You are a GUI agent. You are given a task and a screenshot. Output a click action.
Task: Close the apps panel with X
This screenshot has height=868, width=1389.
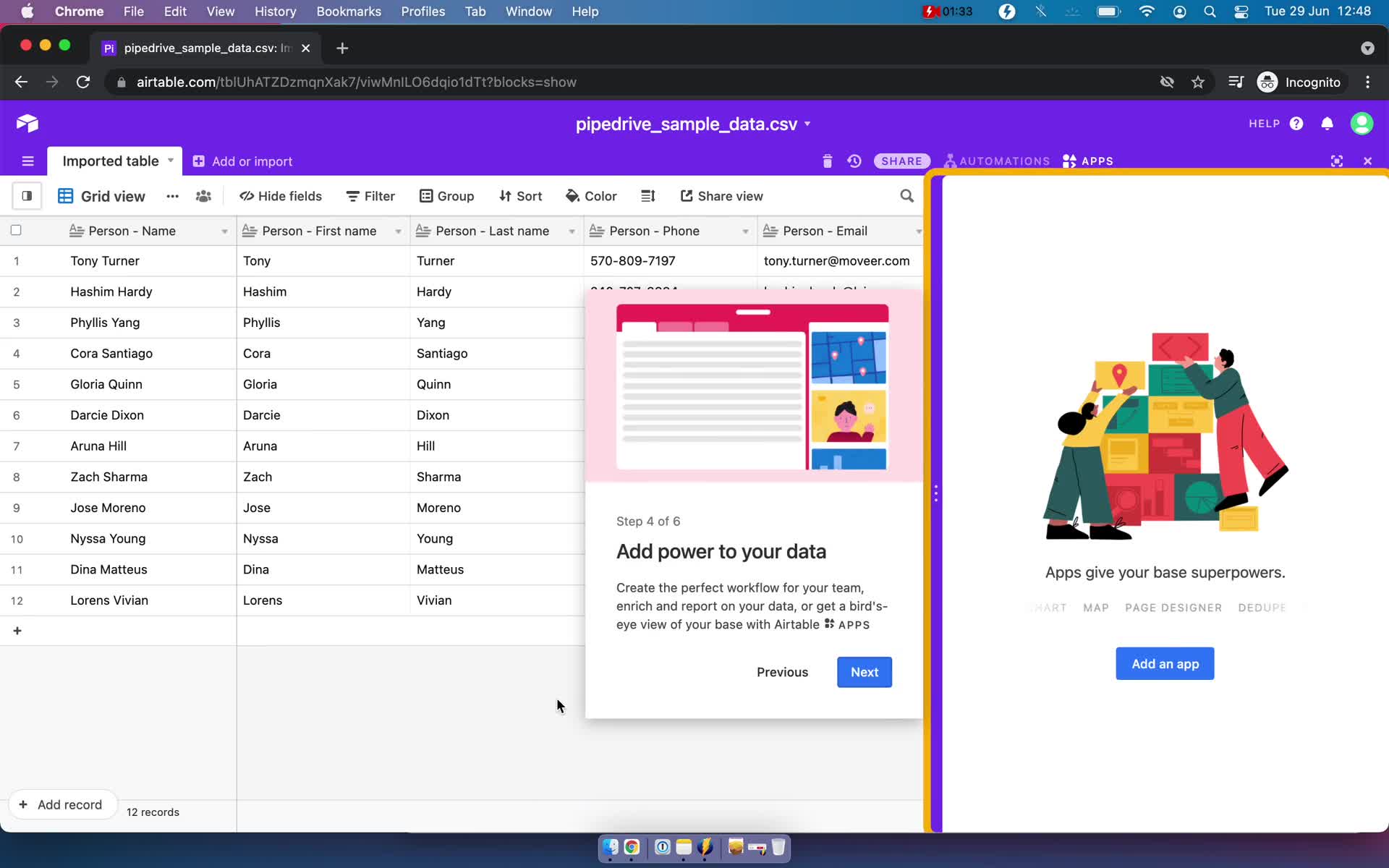(1367, 161)
